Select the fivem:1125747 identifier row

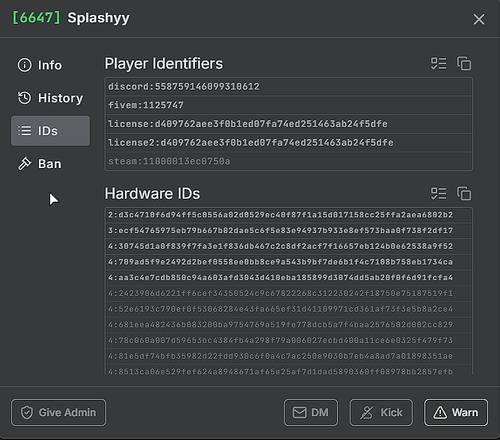pos(289,105)
